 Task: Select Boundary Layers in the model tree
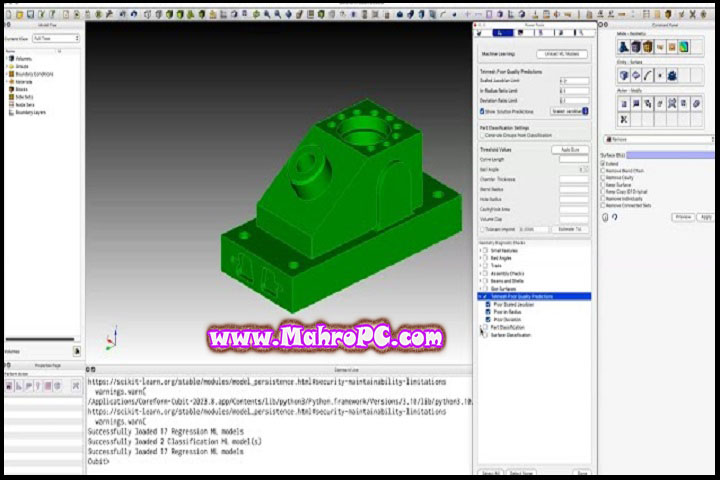30,112
